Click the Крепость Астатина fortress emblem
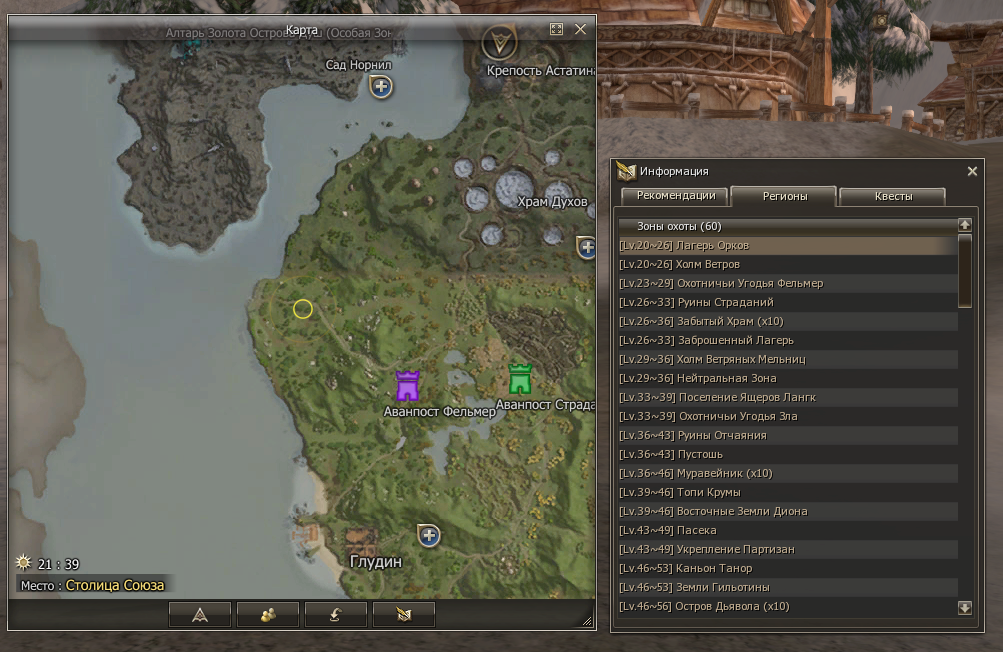This screenshot has height=652, width=1003. [x=497, y=43]
